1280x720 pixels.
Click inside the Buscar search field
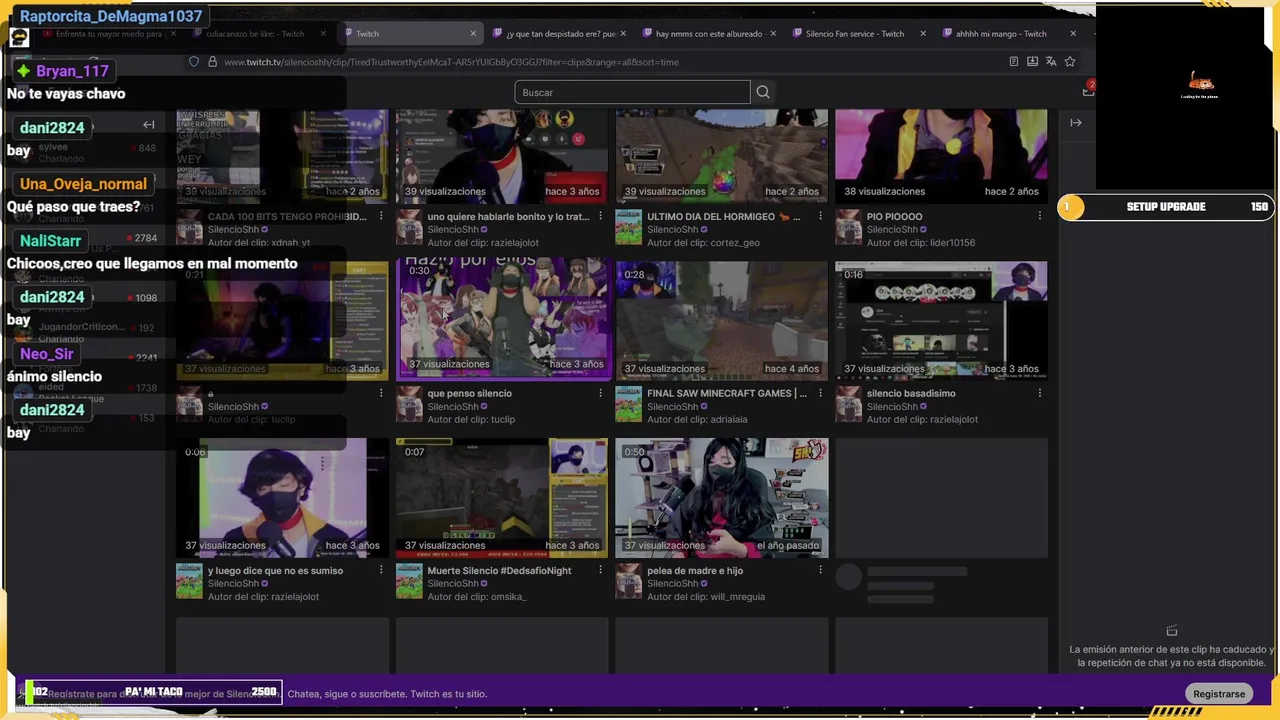[632, 92]
